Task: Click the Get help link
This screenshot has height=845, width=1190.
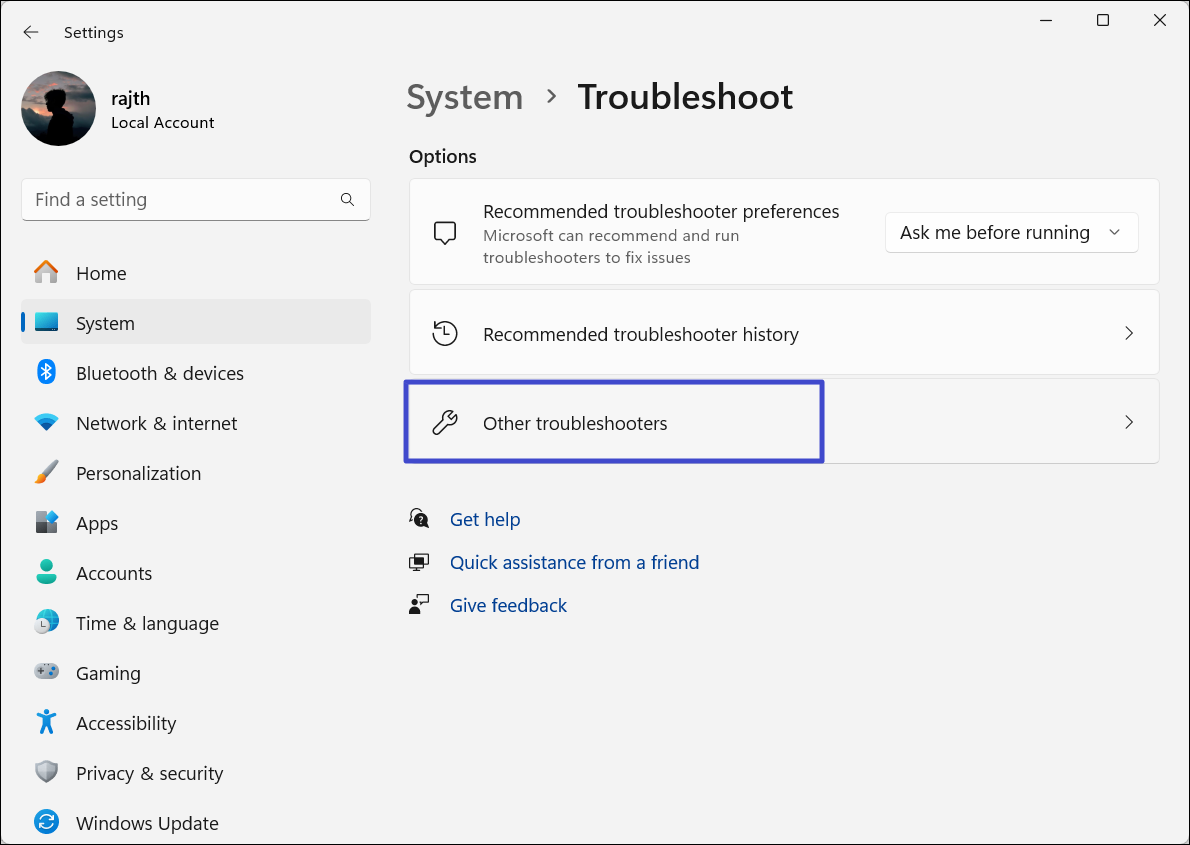Action: [485, 519]
